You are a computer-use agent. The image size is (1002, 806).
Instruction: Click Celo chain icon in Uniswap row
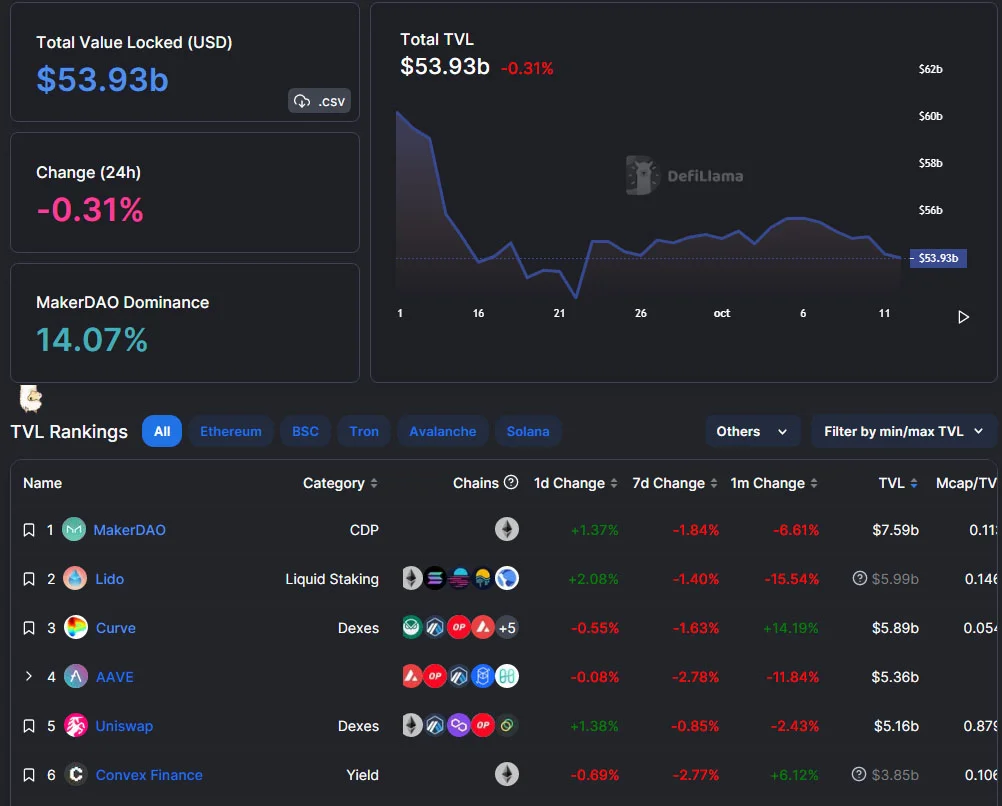507,725
